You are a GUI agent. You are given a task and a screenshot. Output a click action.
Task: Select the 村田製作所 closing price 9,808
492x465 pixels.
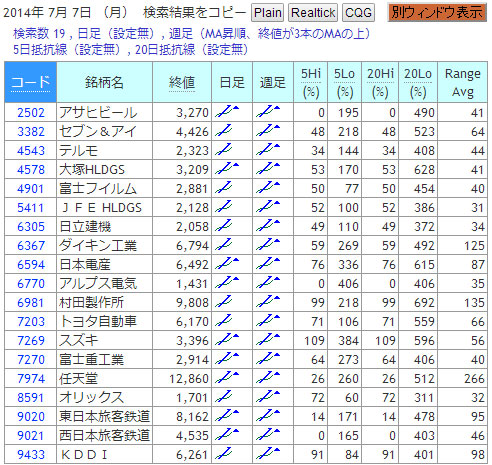click(192, 303)
